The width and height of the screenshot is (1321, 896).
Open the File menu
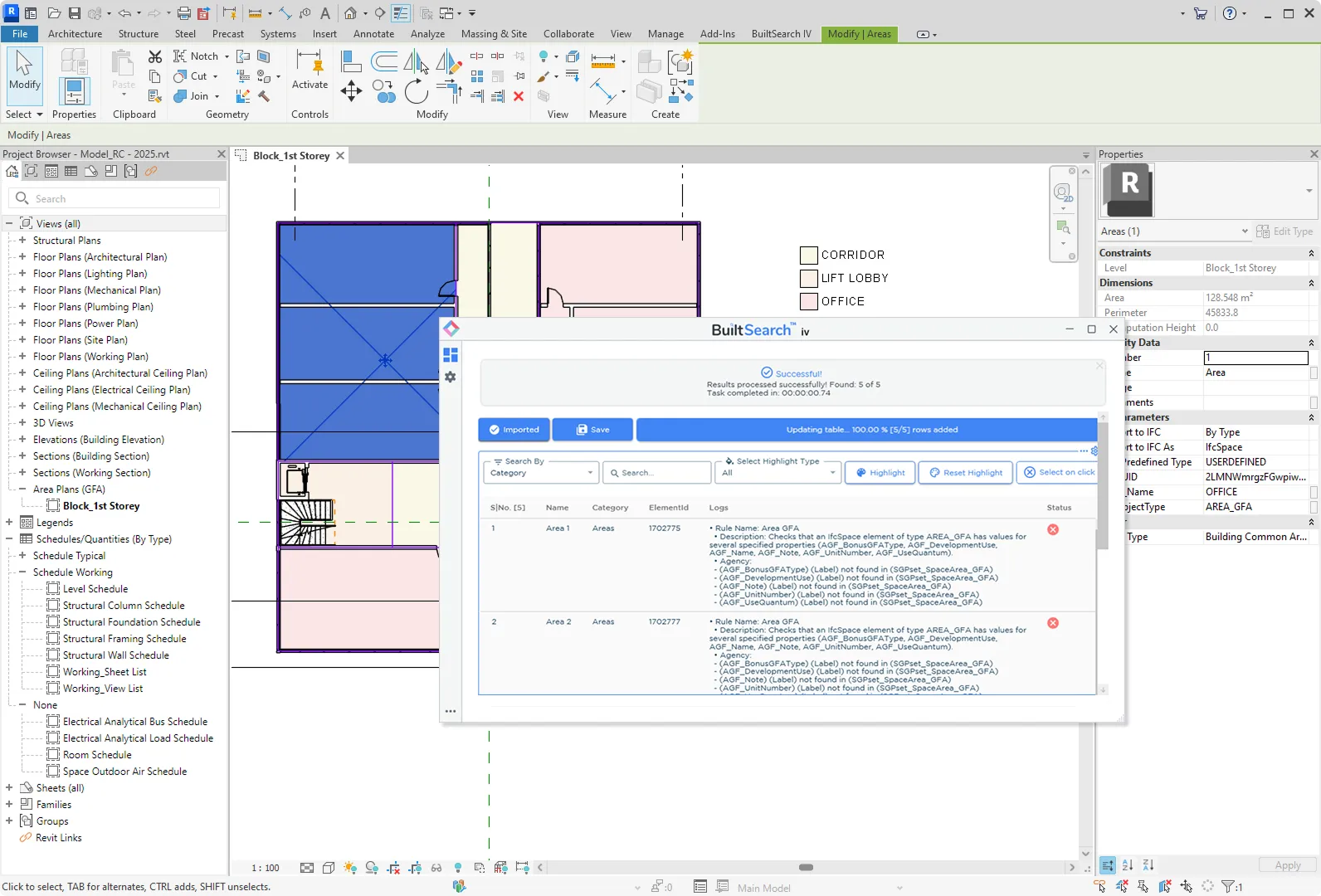(x=20, y=34)
